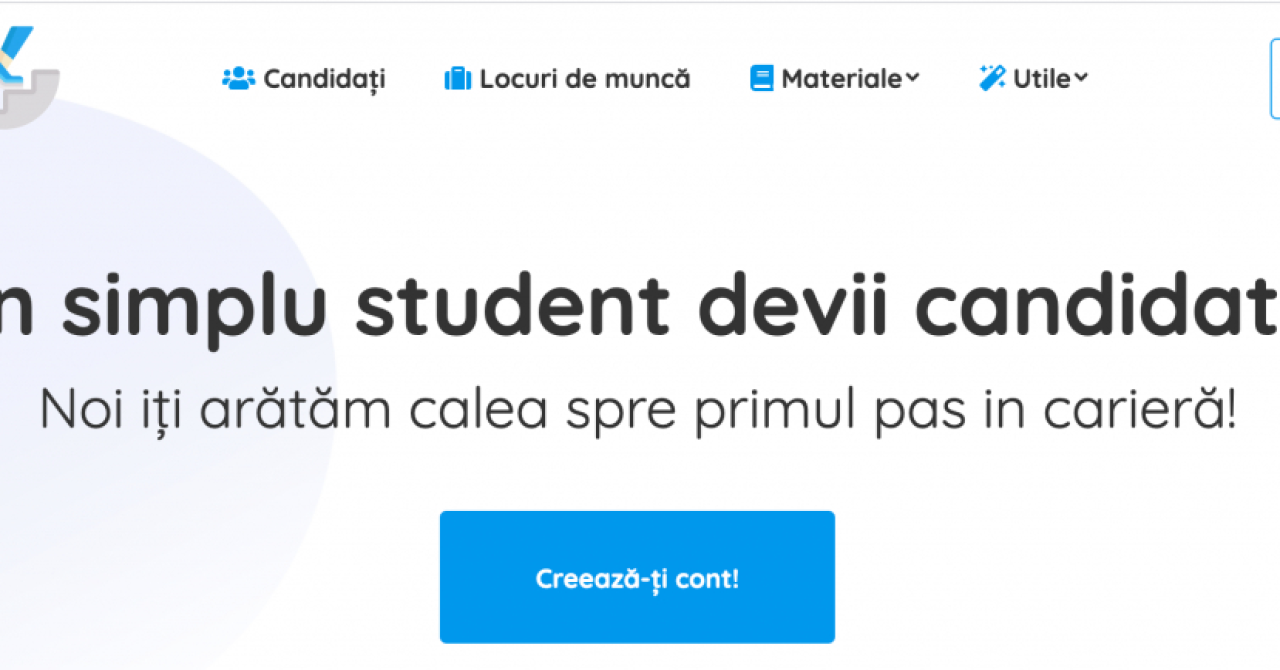Screen dimensions: 1280x670
Task: Click the Candidați text link
Action: coord(324,79)
